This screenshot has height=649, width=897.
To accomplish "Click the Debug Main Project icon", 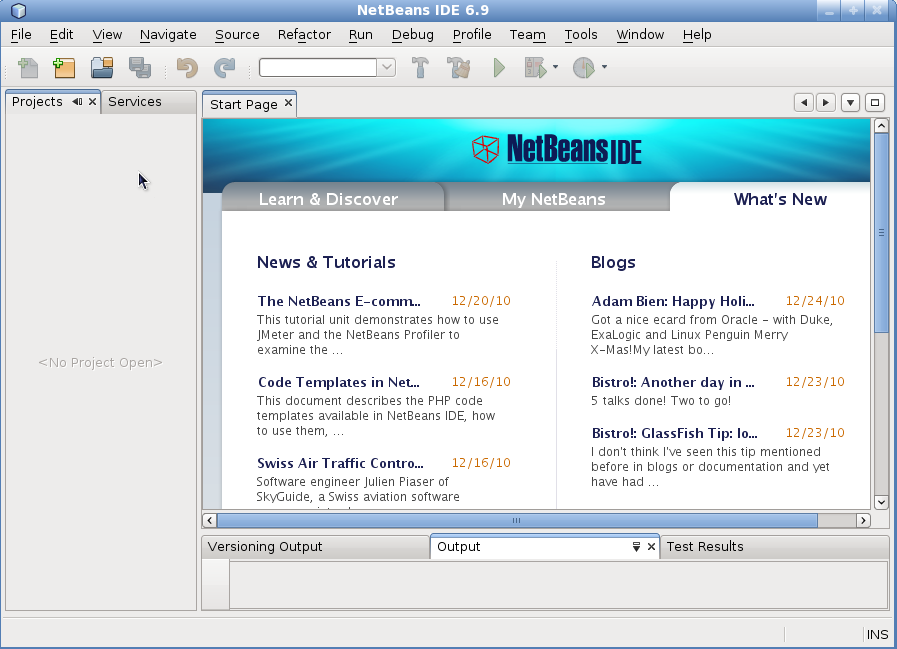I will click(x=535, y=68).
